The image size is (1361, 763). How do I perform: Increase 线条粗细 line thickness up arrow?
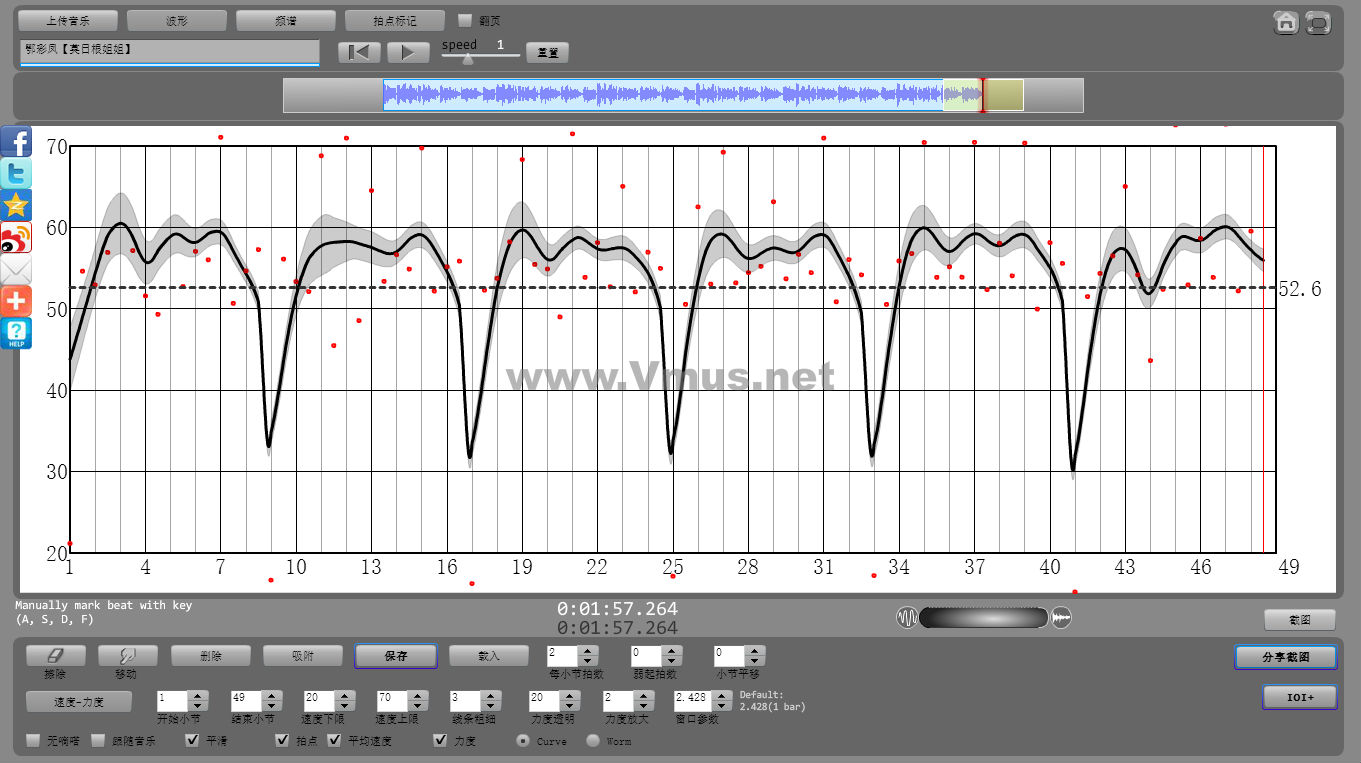490,696
